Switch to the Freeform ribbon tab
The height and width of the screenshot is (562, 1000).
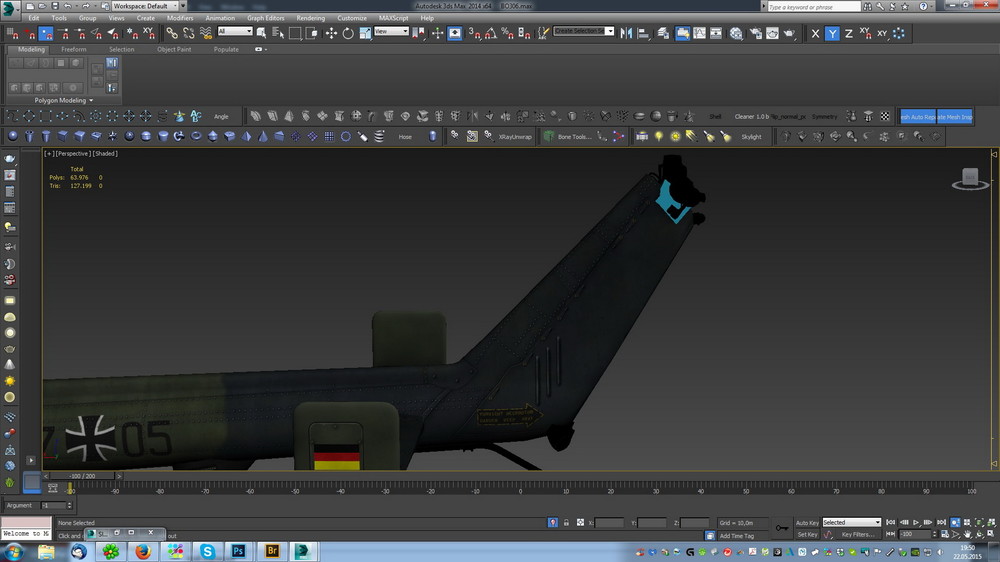[x=74, y=49]
